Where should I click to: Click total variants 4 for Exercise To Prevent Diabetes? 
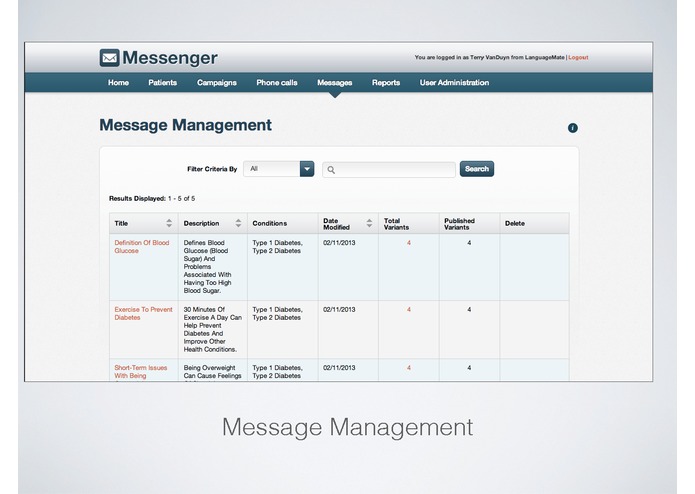(409, 310)
